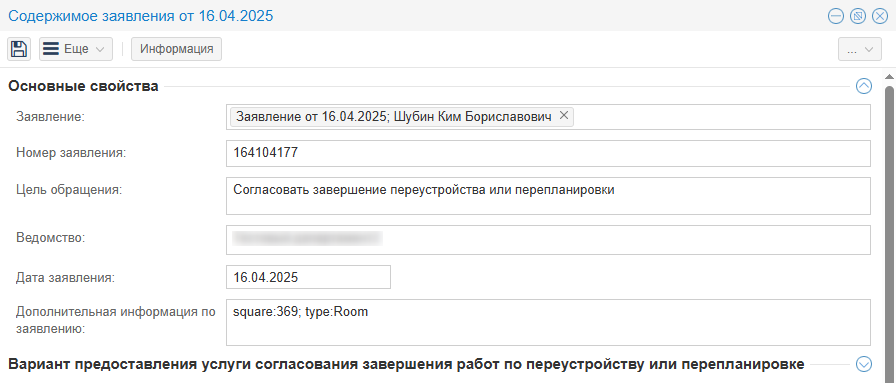The image size is (896, 383).
Task: Collapse the Основные свойства section
Action: coord(863,86)
